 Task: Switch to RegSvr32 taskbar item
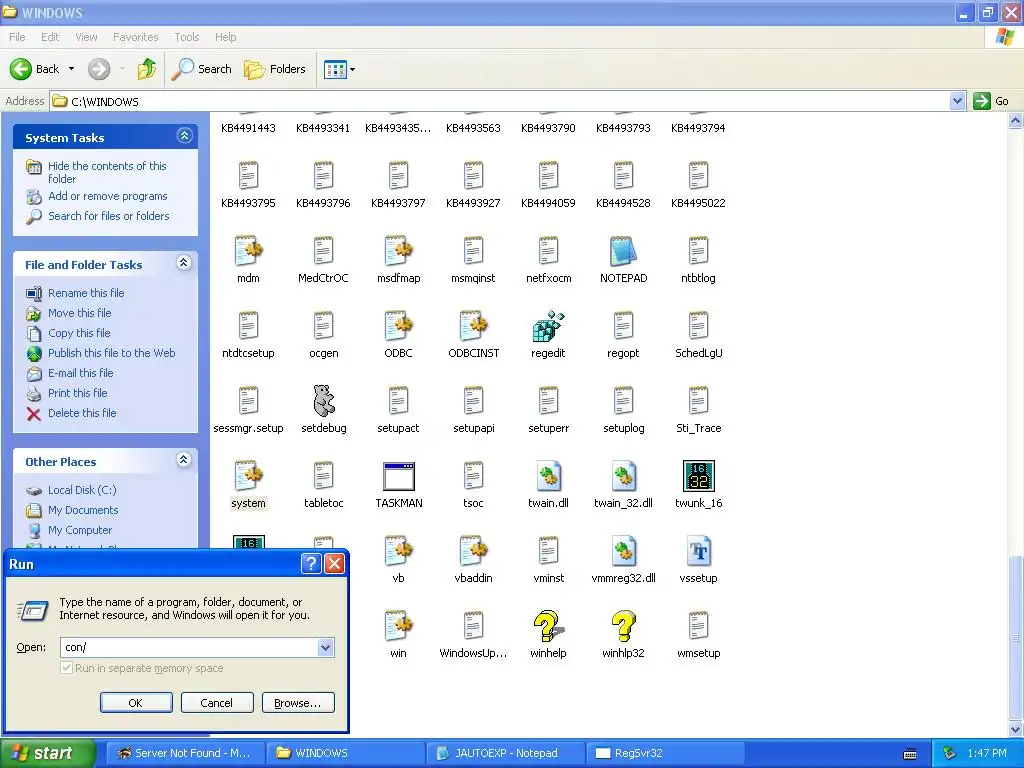[665, 753]
